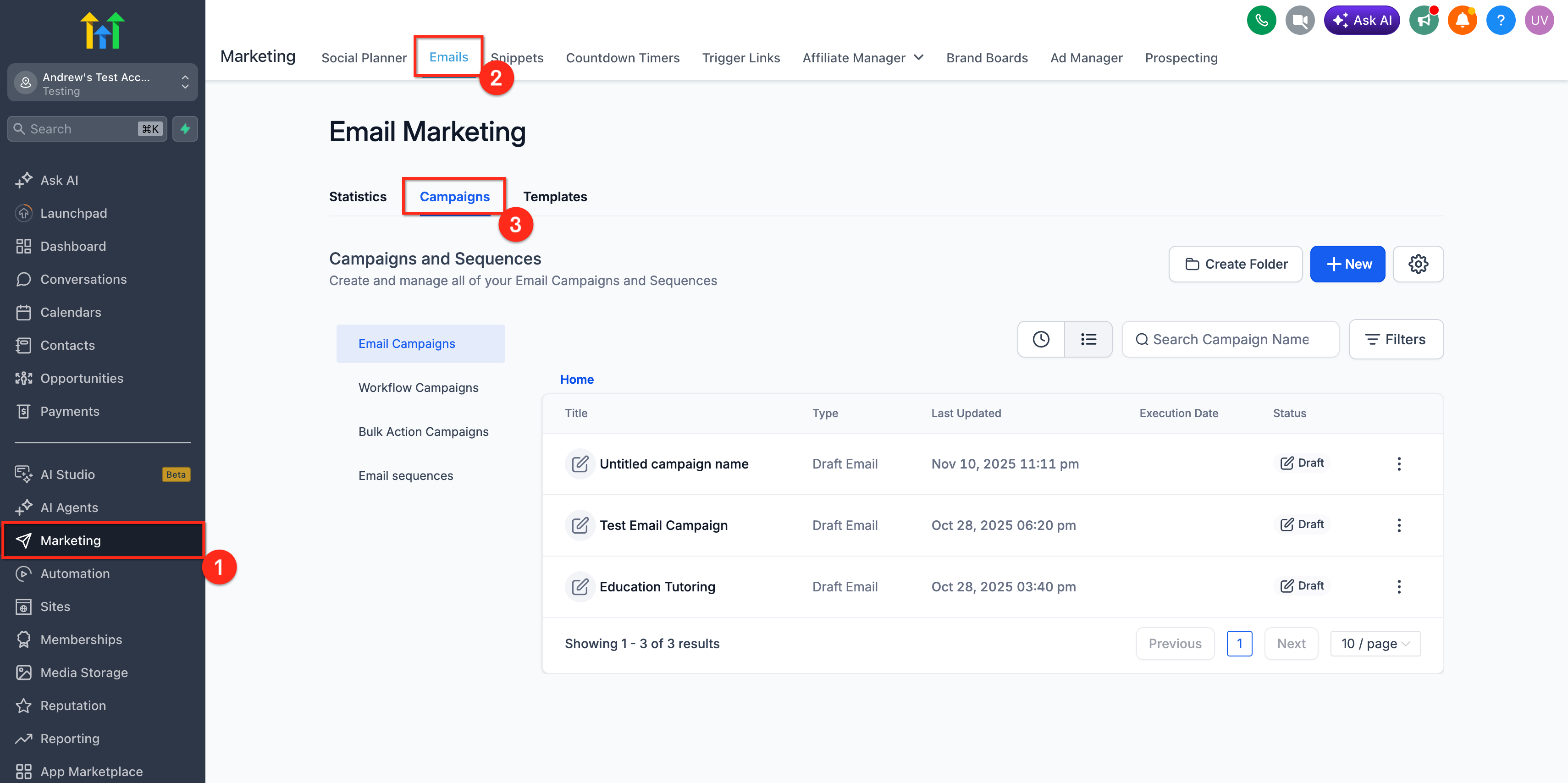Open three-dot menu for Test Email Campaign
The width and height of the screenshot is (1568, 783).
[1399, 525]
